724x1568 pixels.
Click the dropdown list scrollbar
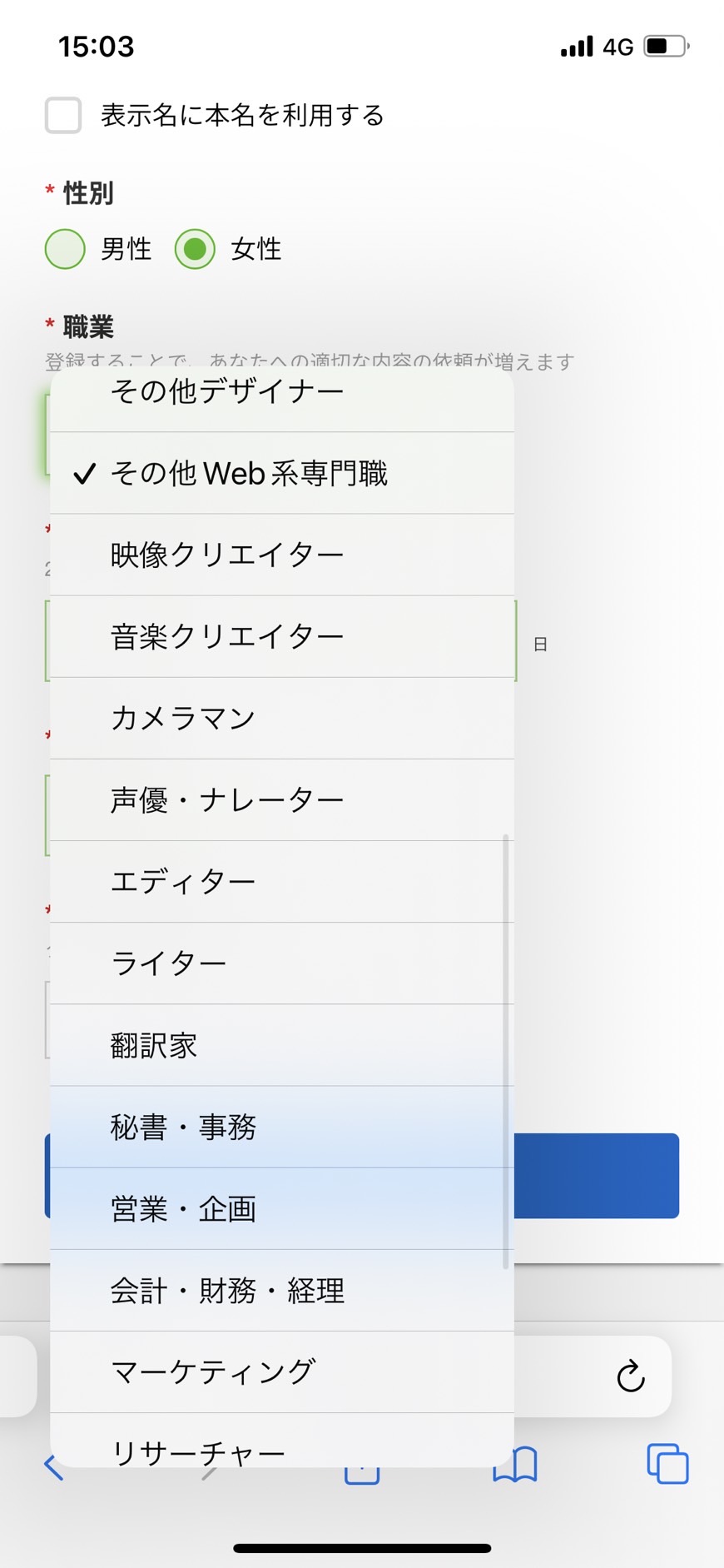506,1052
